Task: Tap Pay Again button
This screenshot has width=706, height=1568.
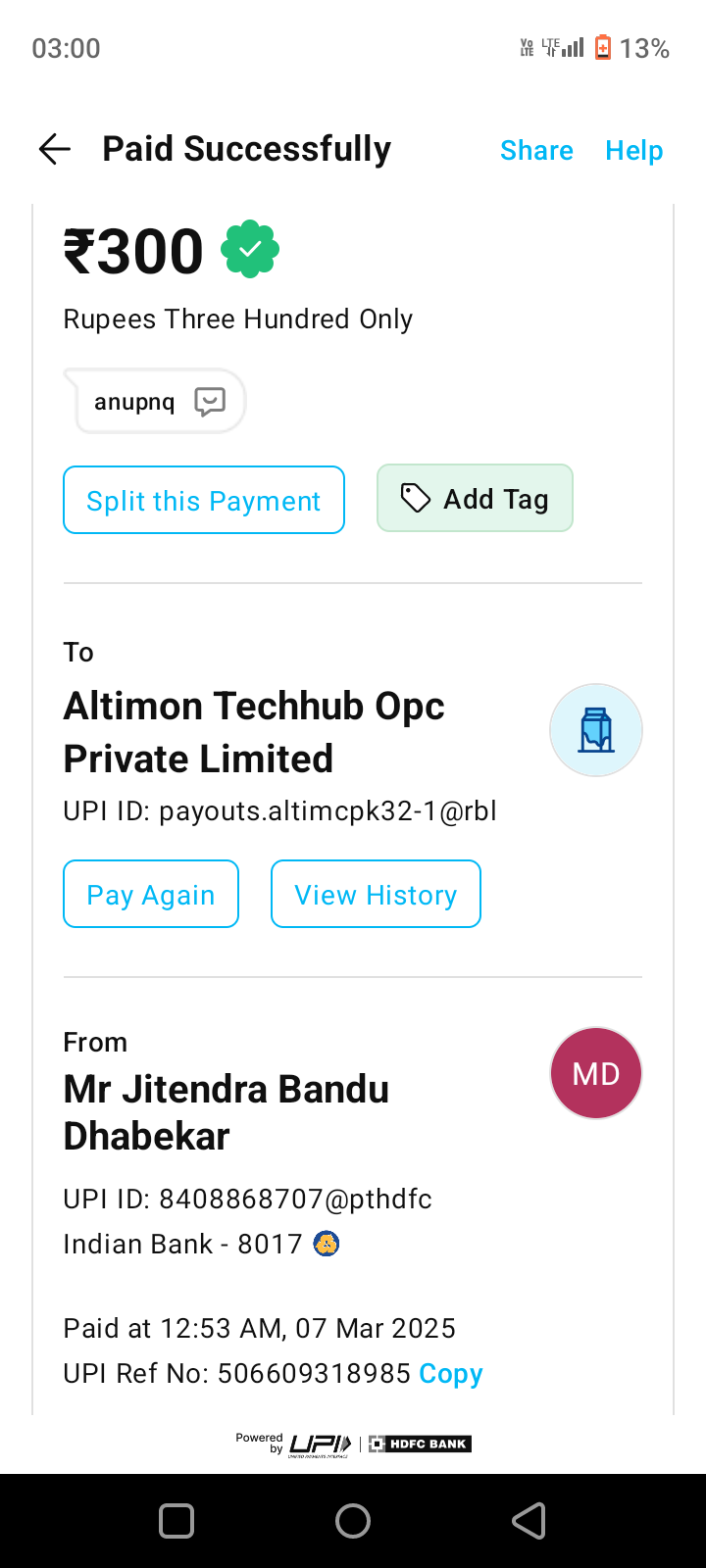Action: [x=151, y=895]
